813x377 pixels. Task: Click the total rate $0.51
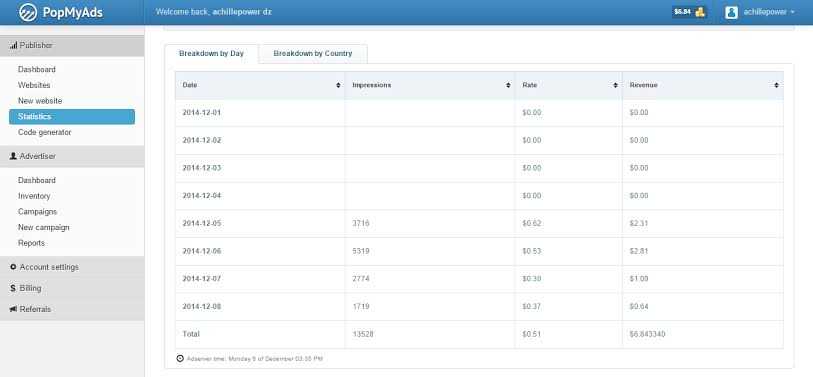pos(531,334)
